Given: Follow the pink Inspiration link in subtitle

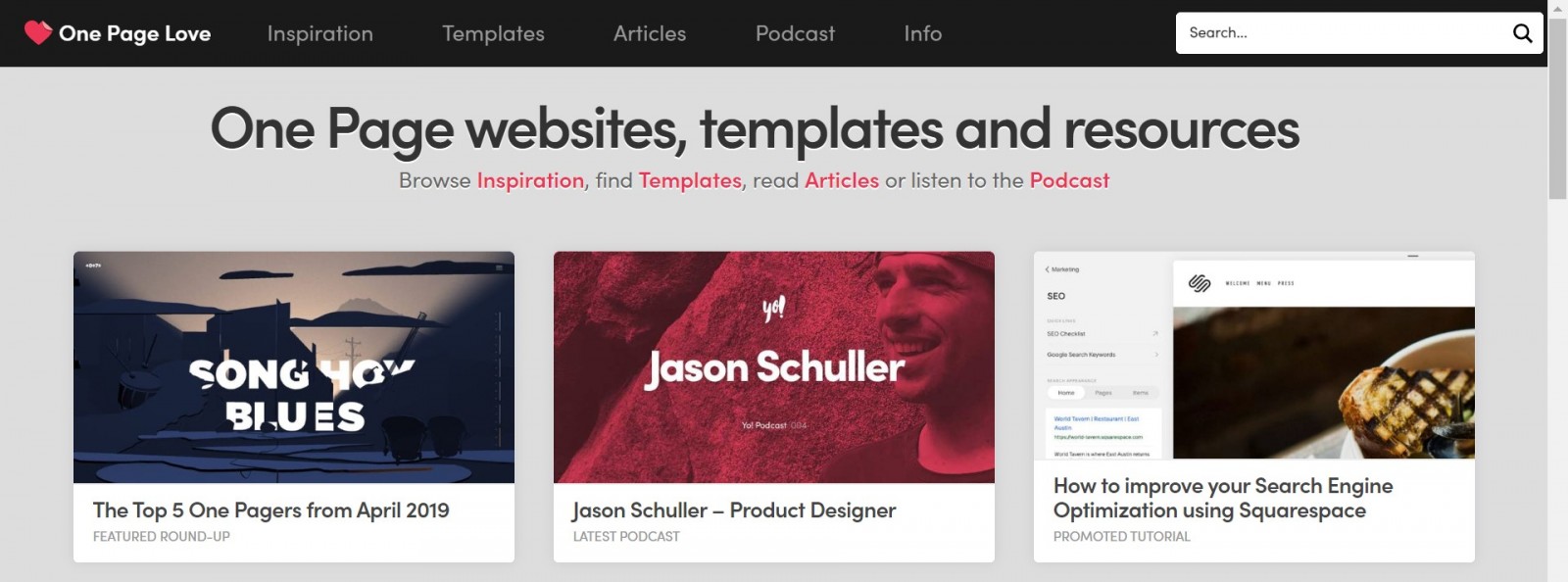Looking at the screenshot, I should [530, 180].
